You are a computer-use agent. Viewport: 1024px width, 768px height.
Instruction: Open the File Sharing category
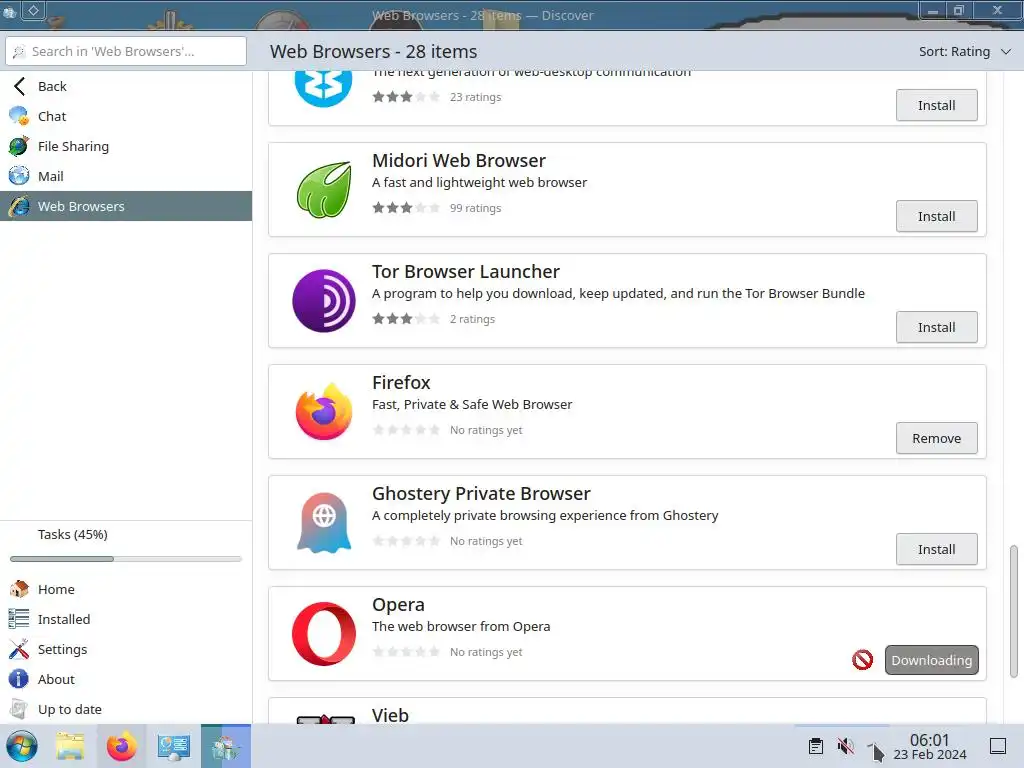[126, 146]
